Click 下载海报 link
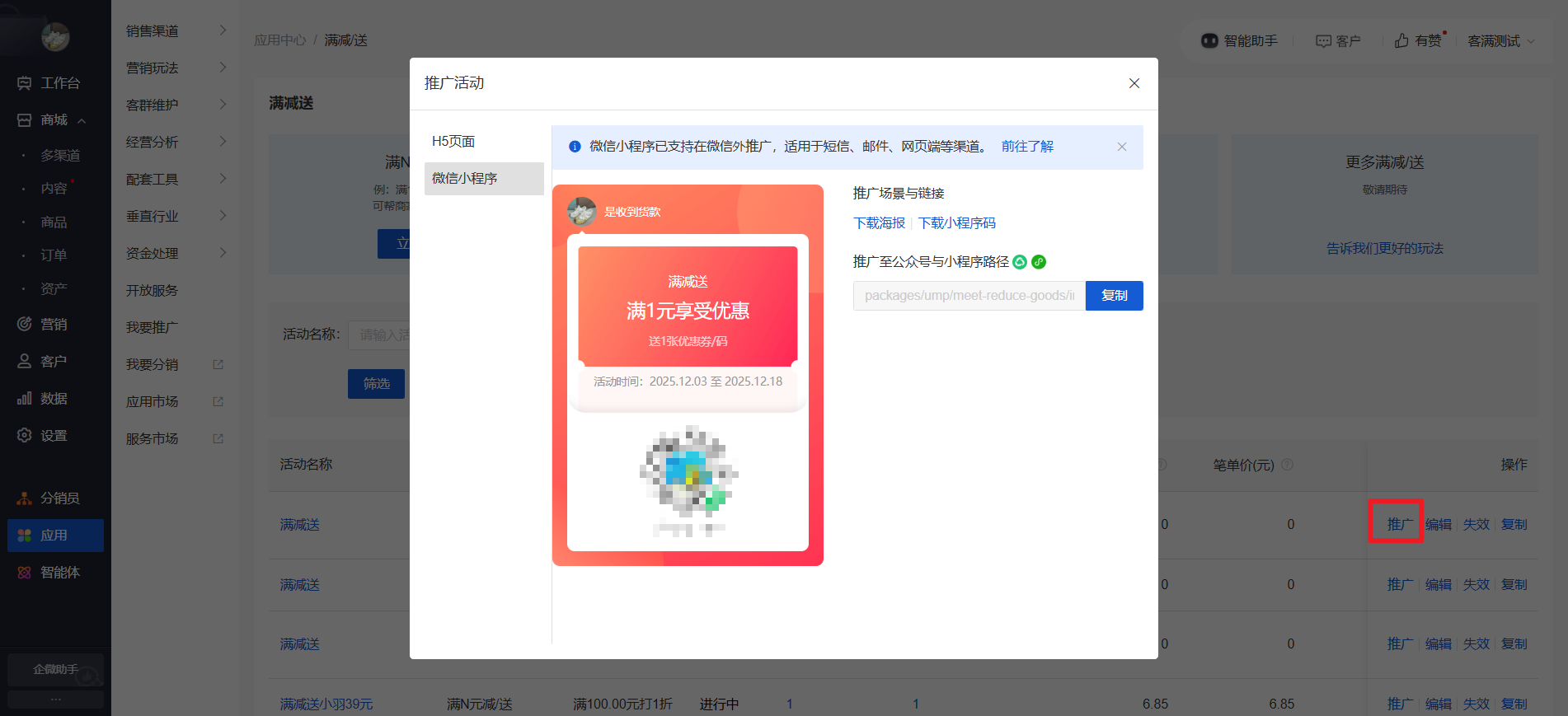1568x716 pixels. point(879,223)
